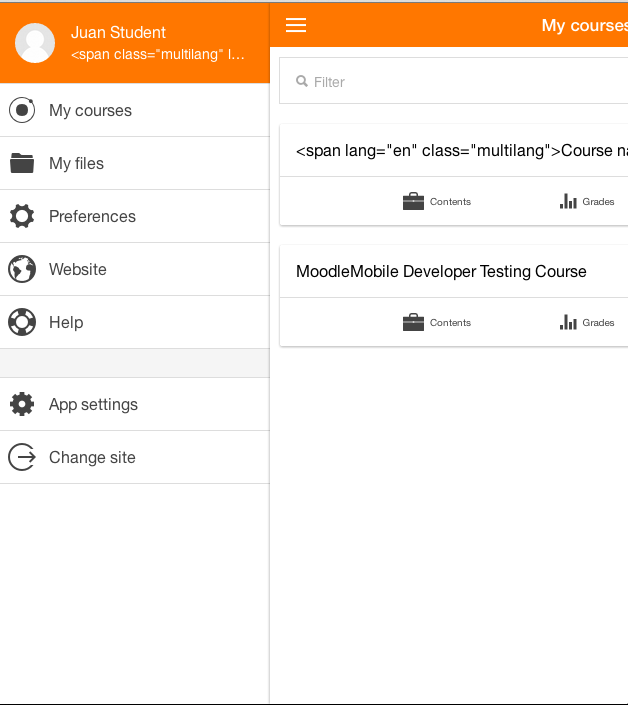
Task: Select Change site in the side menu
Action: click(135, 457)
